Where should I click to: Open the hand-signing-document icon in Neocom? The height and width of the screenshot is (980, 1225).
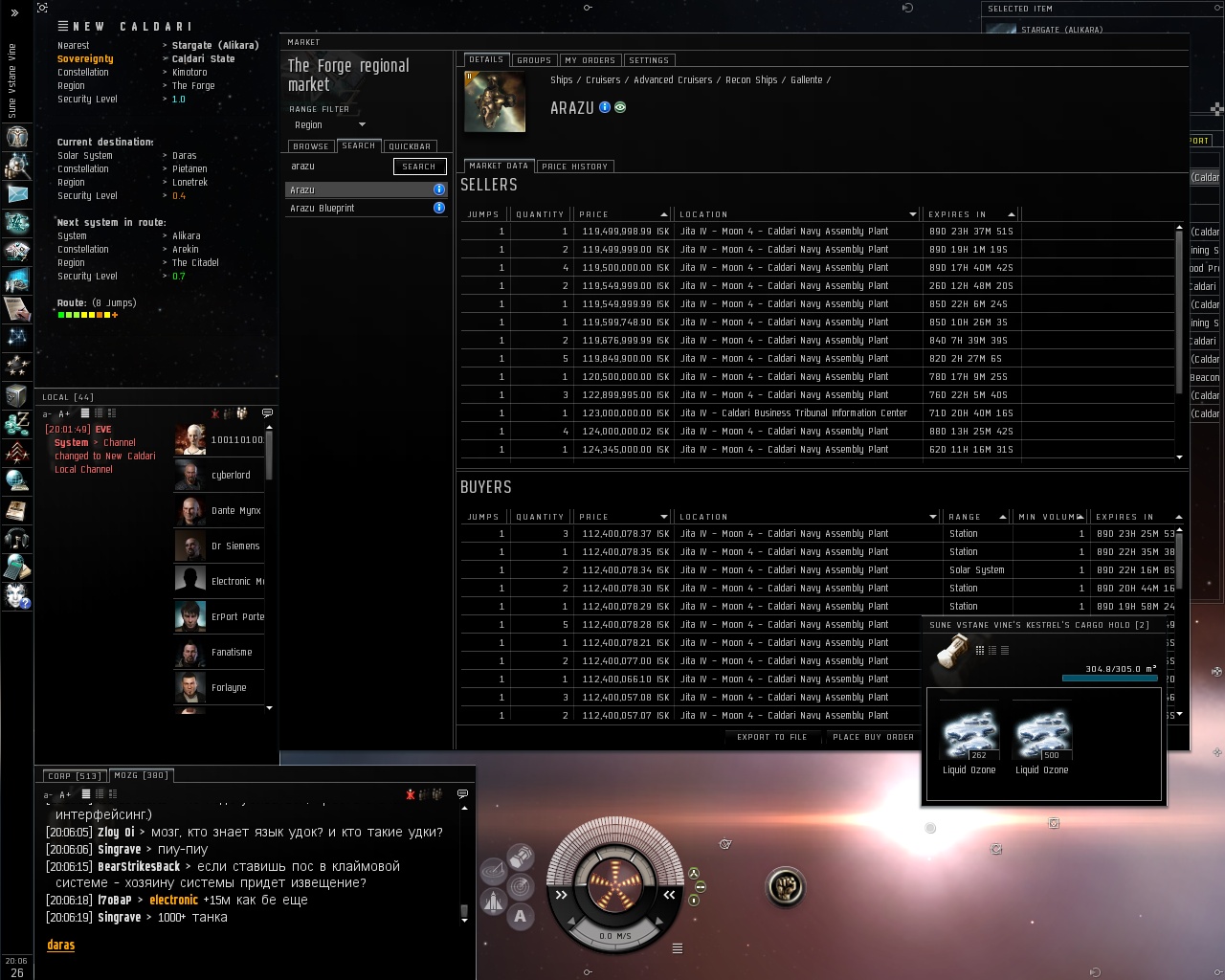coord(16,309)
